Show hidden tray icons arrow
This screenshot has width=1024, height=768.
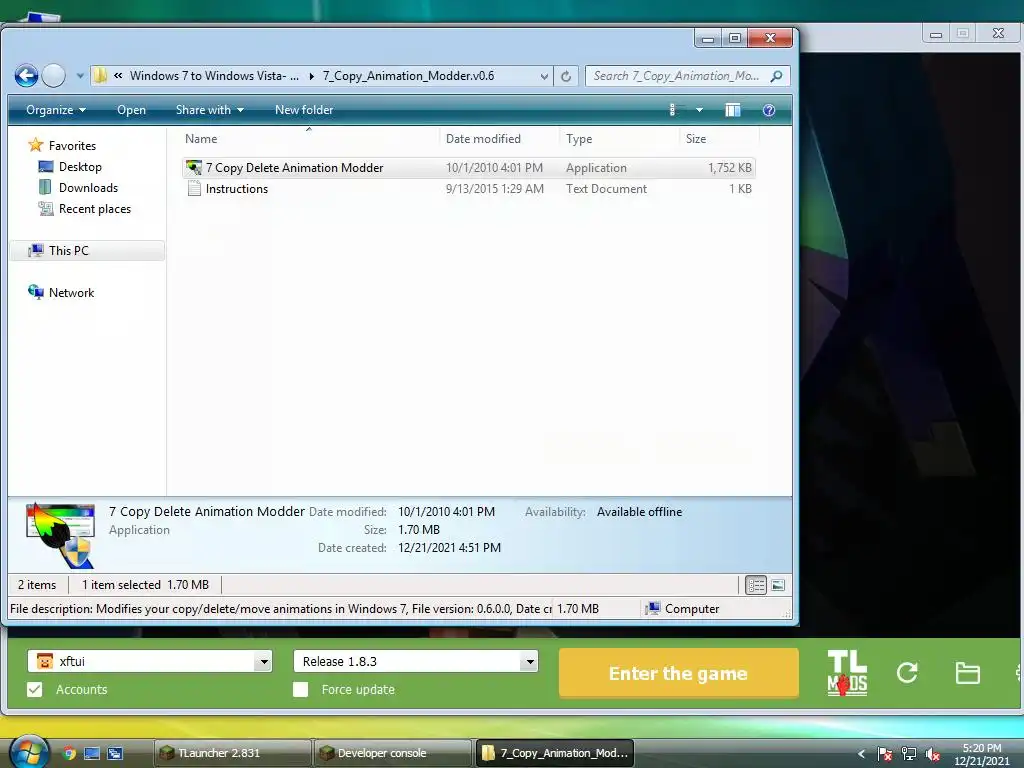click(861, 754)
